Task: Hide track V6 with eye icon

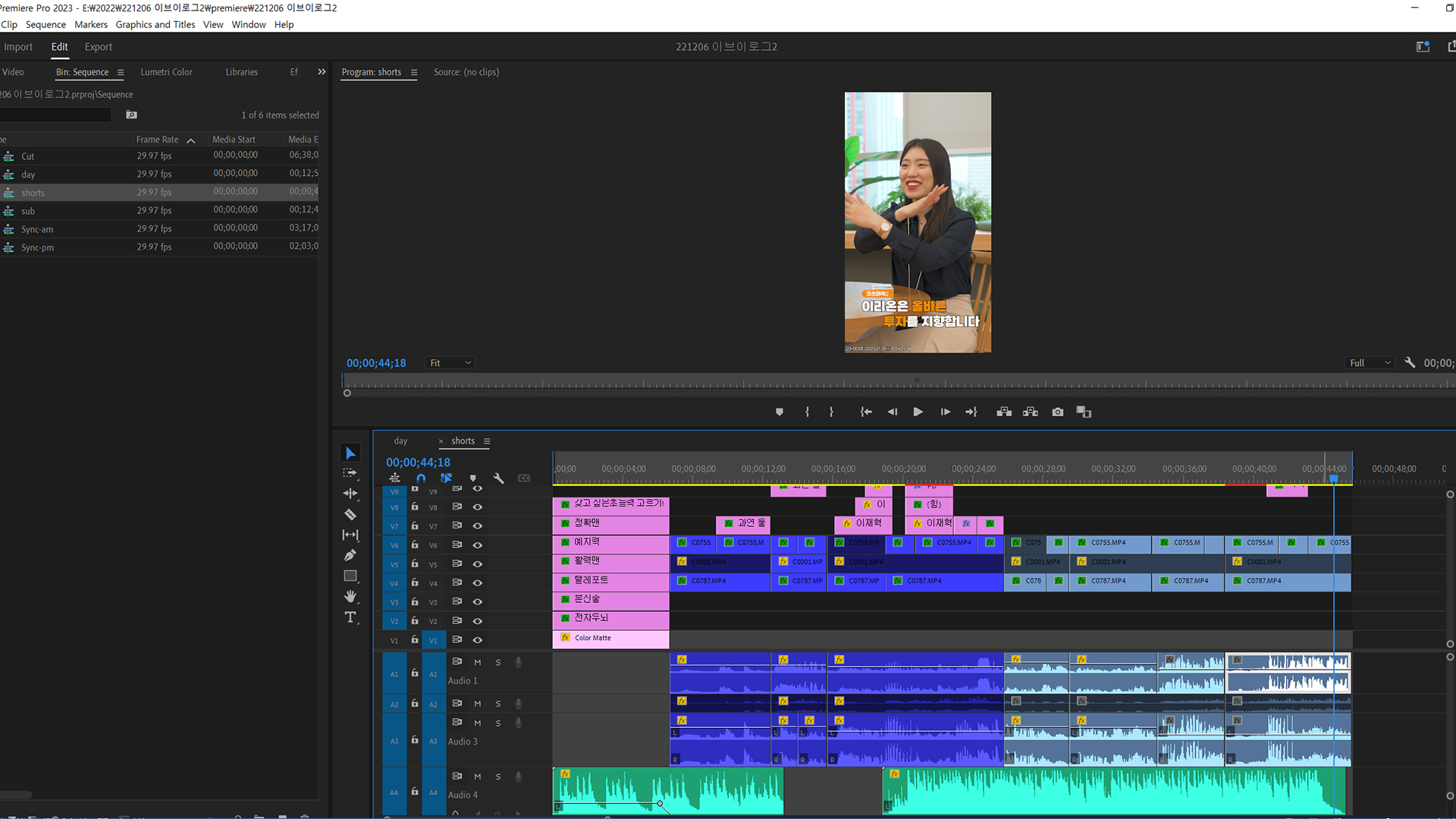Action: tap(478, 545)
